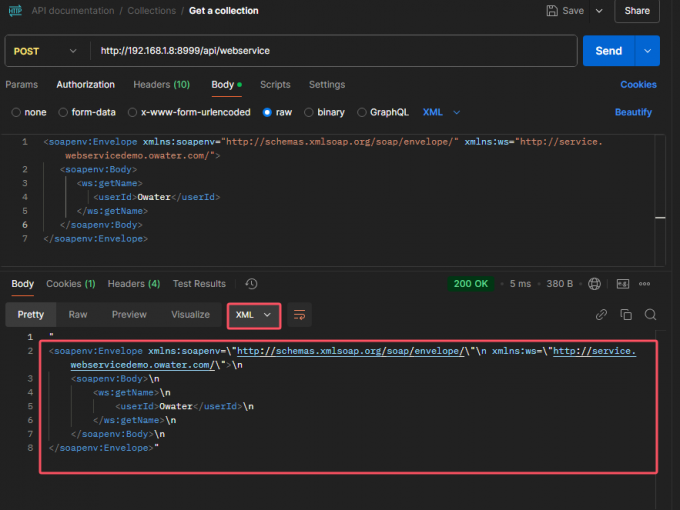The height and width of the screenshot is (510, 680).
Task: Open the Params tab
Action: (22, 85)
